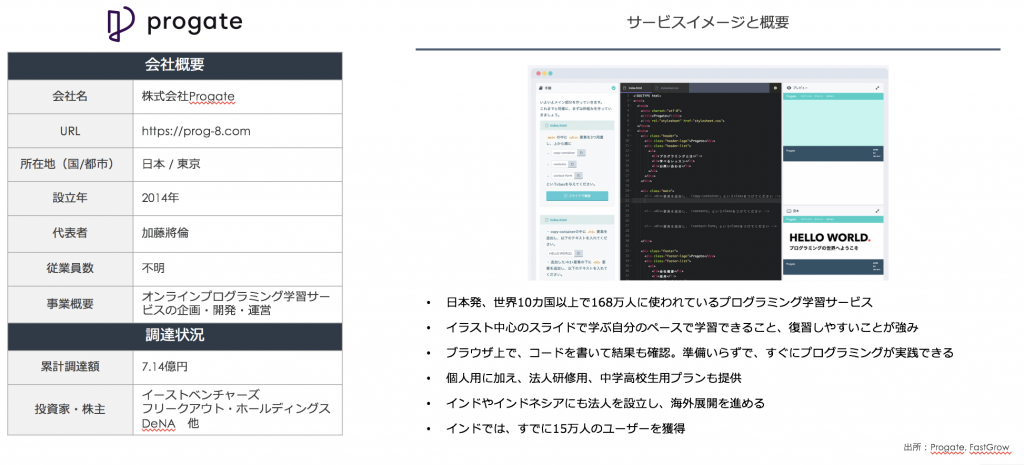Click the 不明 value cell

pos(238,269)
